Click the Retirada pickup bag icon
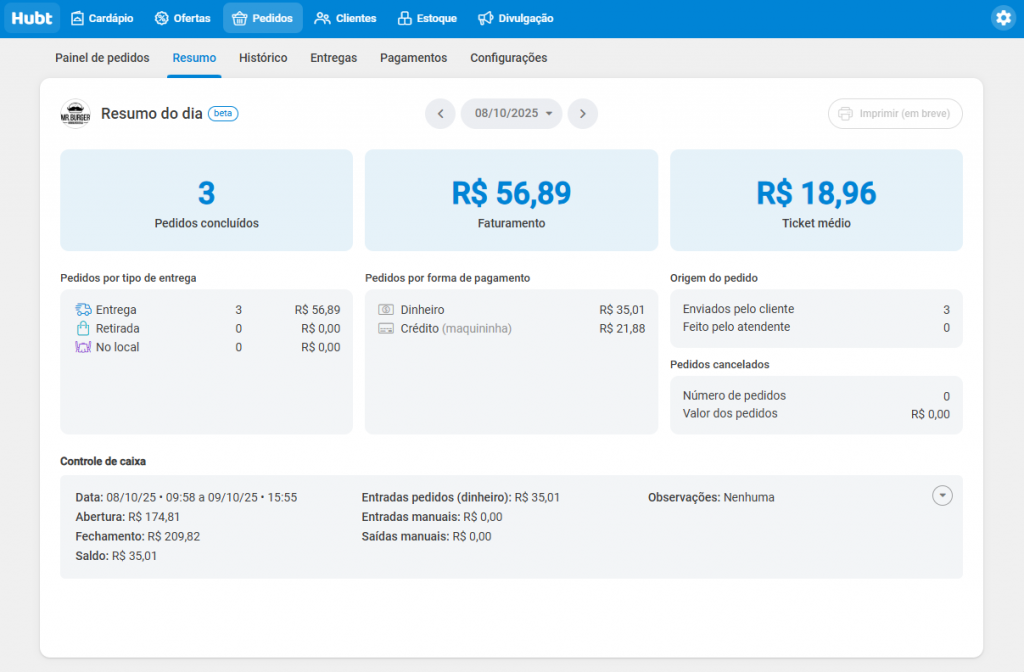 (x=83, y=328)
